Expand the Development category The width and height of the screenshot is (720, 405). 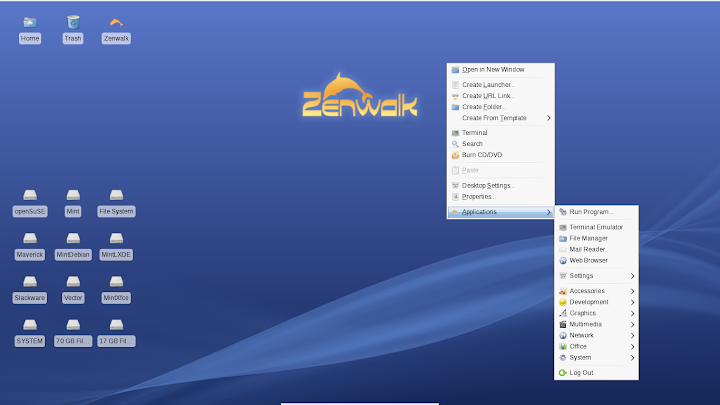[x=596, y=302]
